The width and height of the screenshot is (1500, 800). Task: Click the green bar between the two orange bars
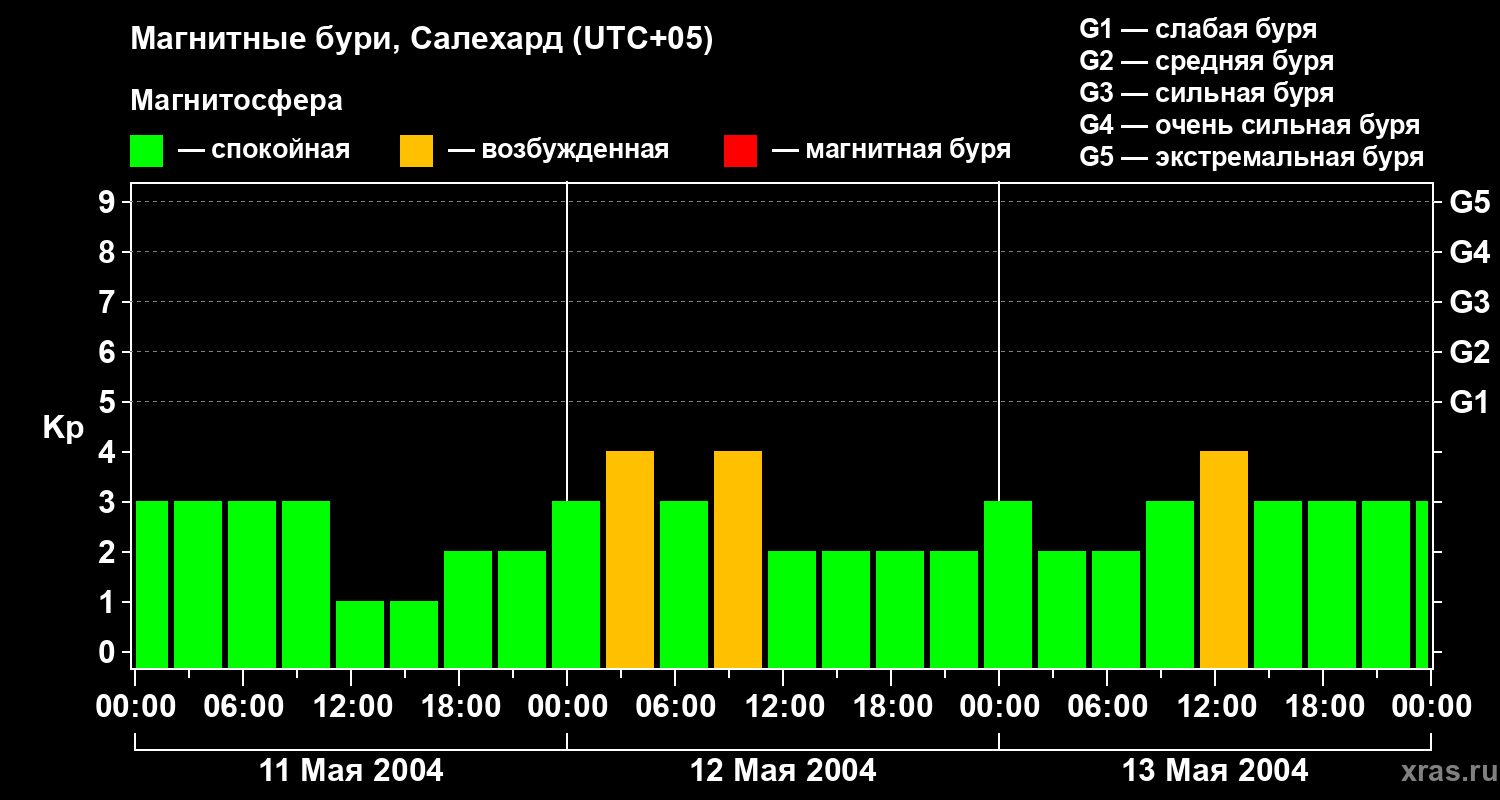[x=684, y=585]
